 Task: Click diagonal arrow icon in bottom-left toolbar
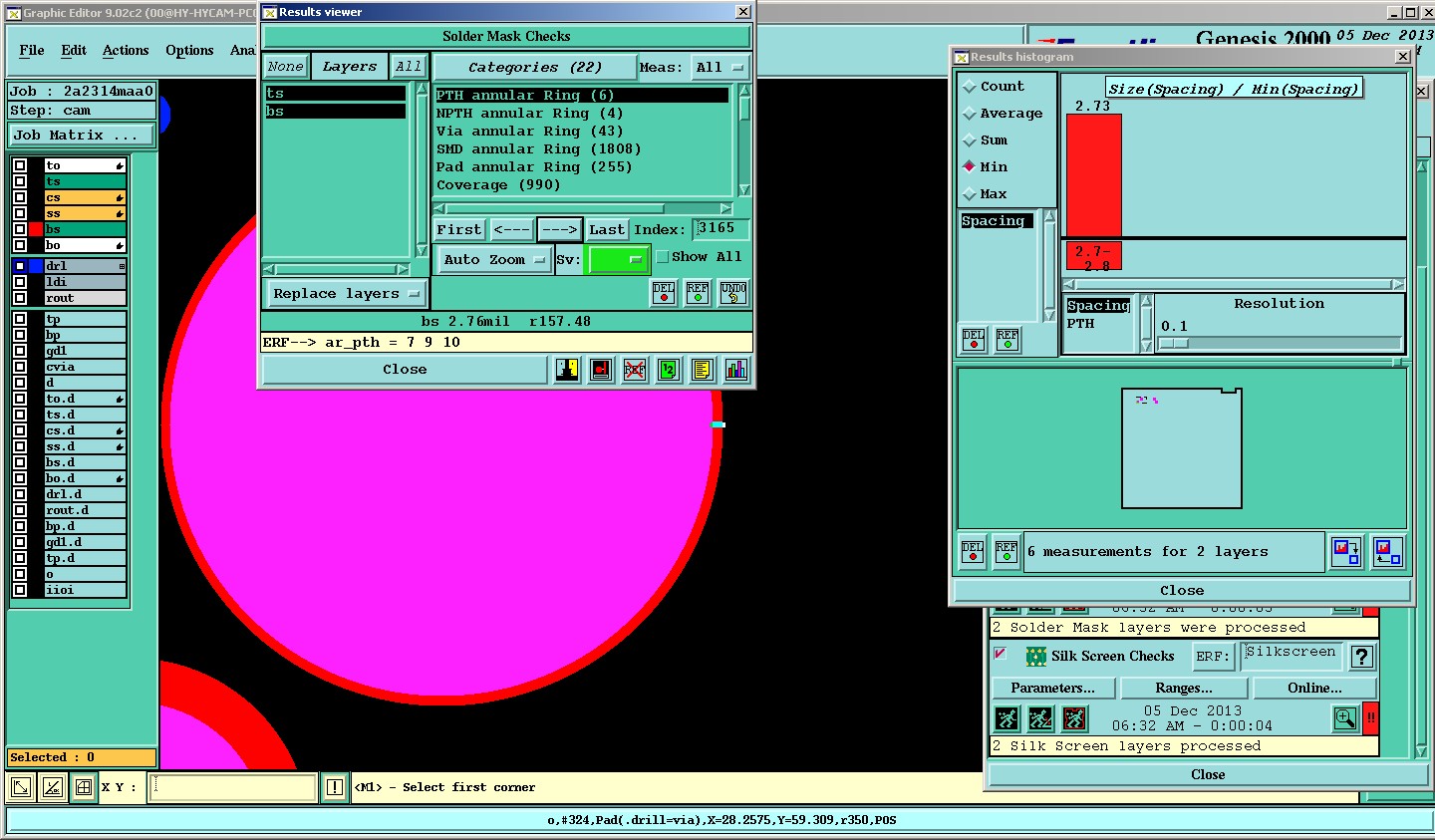20,787
